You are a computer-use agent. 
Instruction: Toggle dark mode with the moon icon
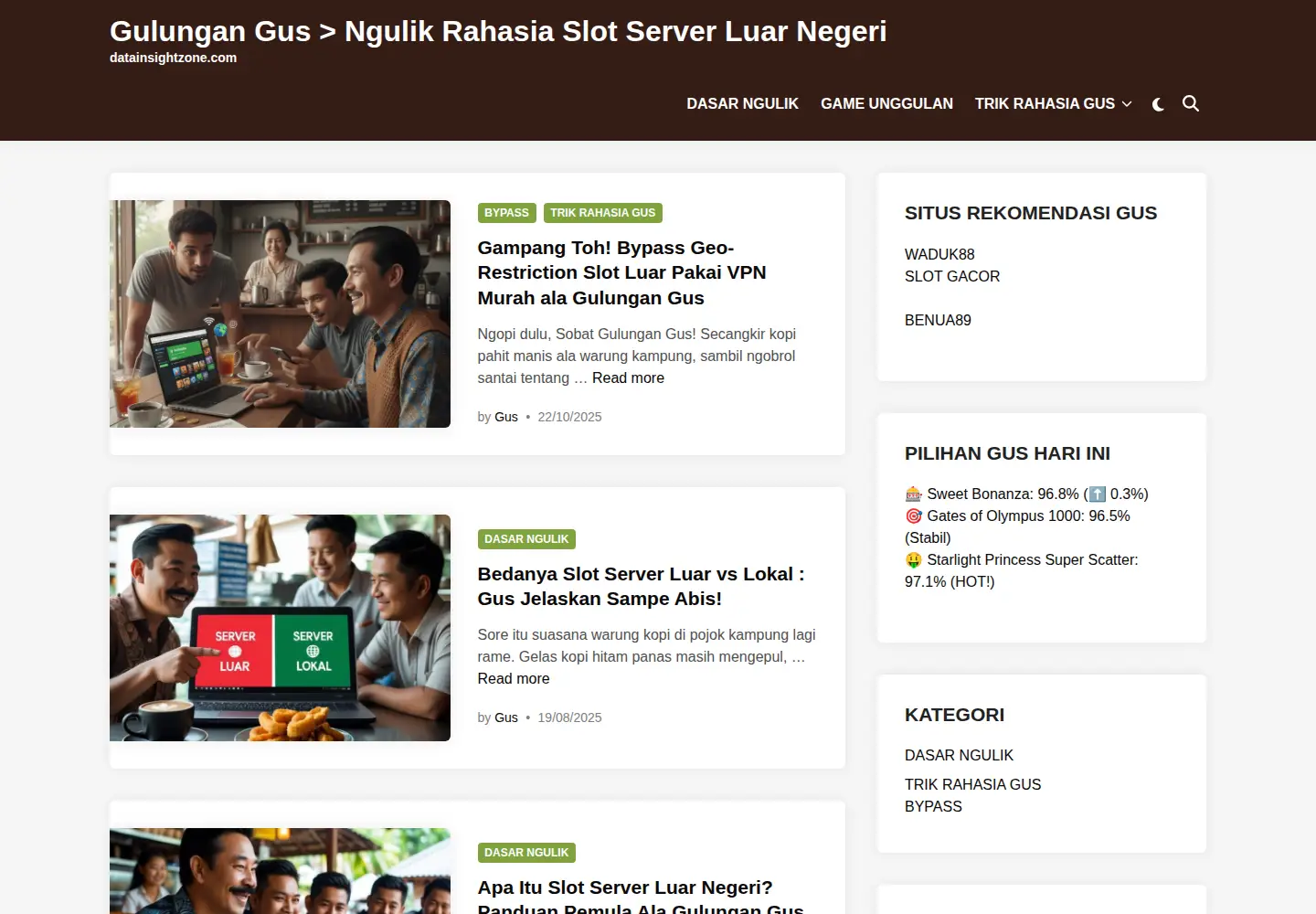(x=1158, y=104)
